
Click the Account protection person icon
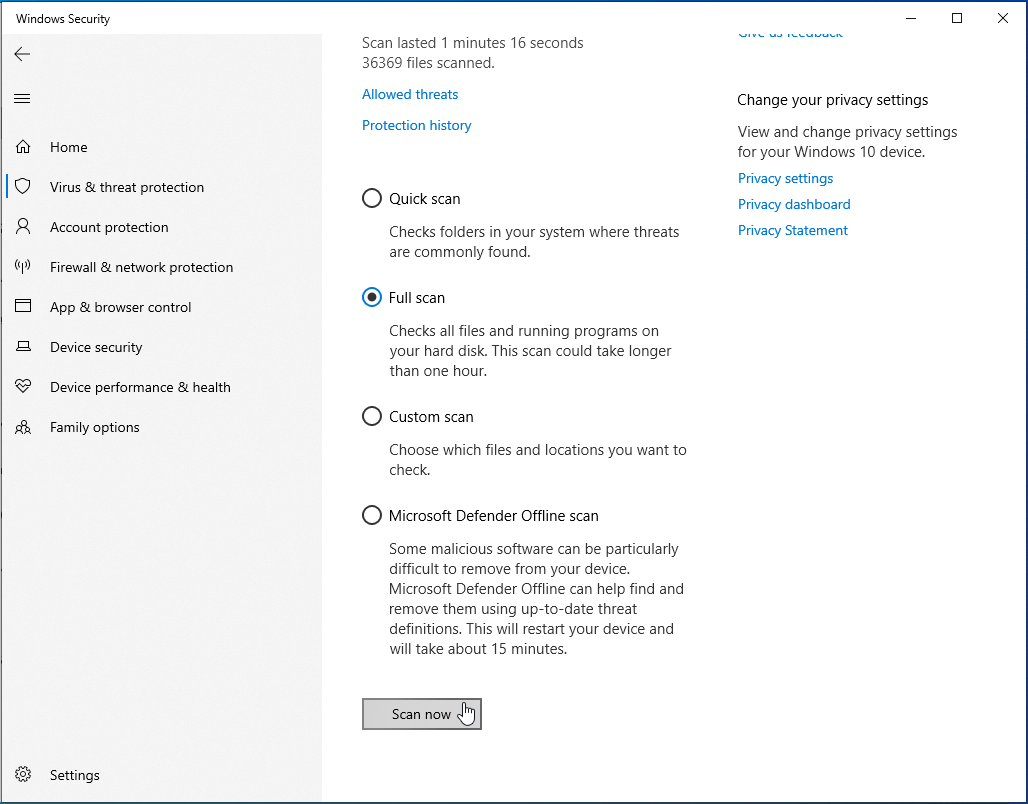[23, 227]
